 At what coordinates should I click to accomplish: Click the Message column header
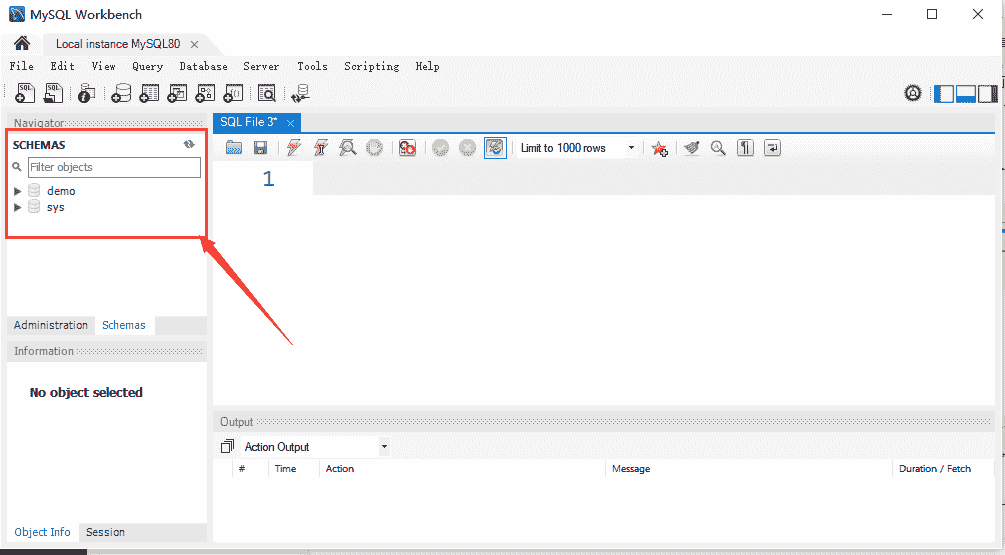click(x=631, y=468)
